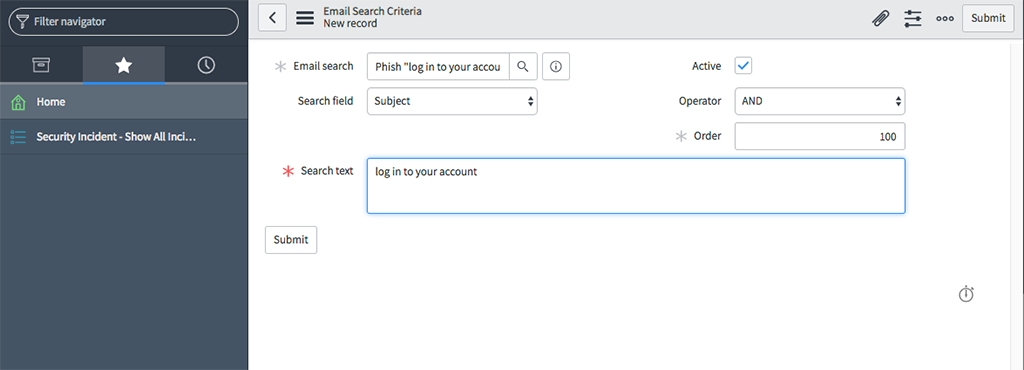
Task: Uncheck the Active checkbox
Action: [x=743, y=66]
